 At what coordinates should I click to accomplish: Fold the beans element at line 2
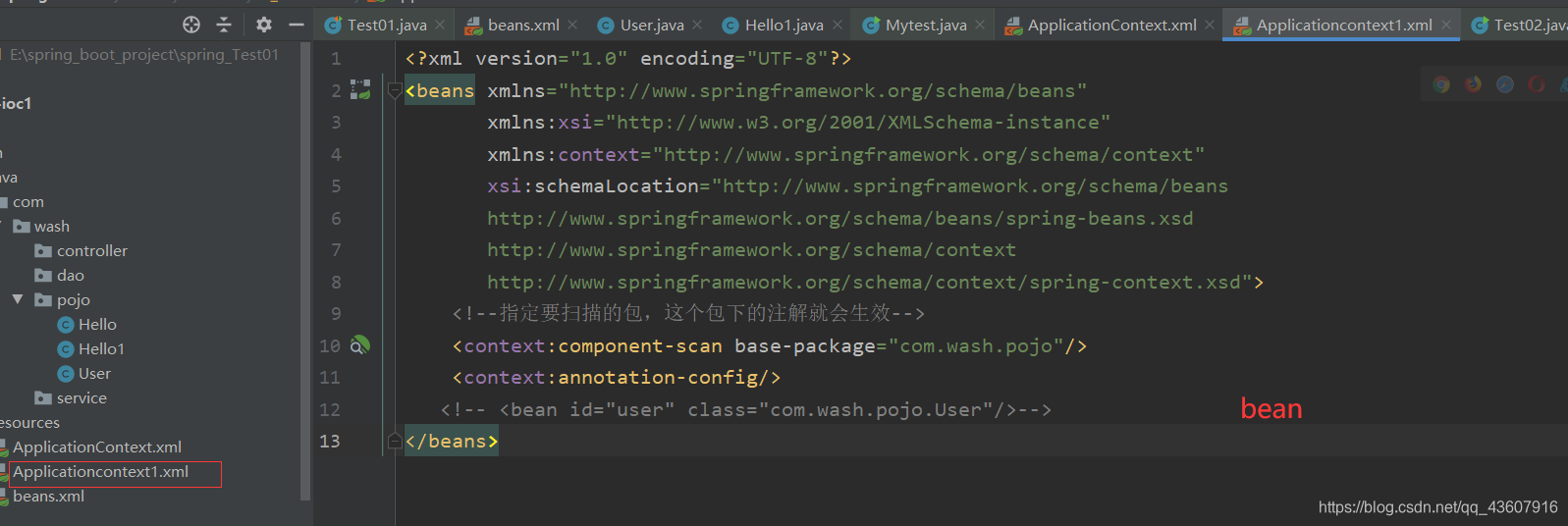tap(395, 91)
